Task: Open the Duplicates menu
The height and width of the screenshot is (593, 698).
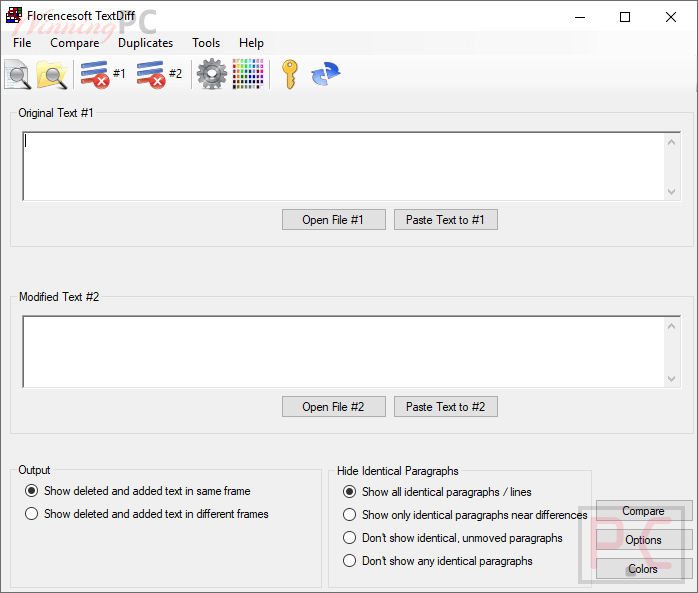Action: click(146, 43)
